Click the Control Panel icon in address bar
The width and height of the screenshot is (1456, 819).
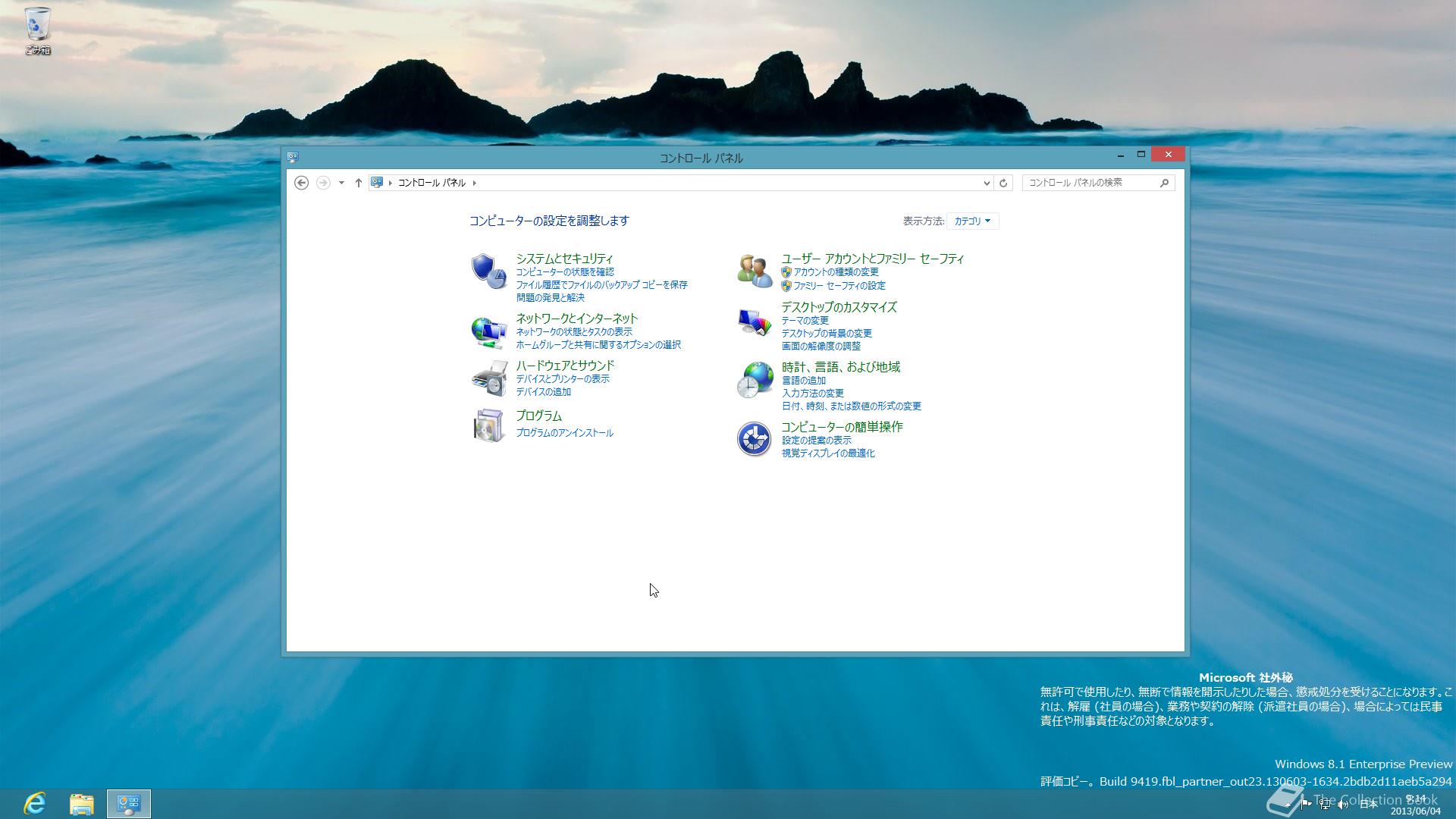coord(377,183)
